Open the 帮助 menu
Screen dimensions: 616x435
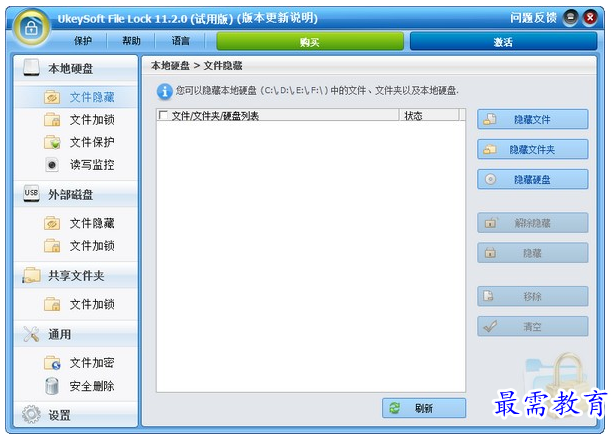pyautogui.click(x=131, y=41)
